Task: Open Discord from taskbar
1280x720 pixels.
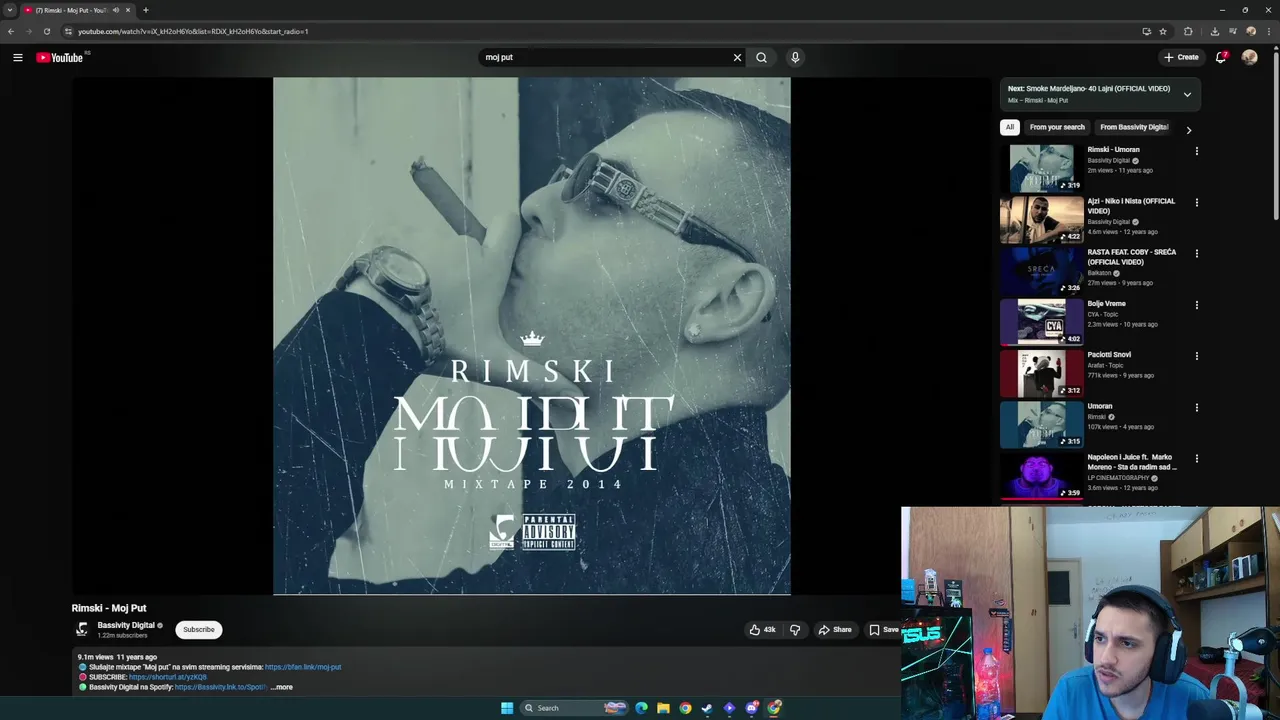Action: [x=751, y=708]
